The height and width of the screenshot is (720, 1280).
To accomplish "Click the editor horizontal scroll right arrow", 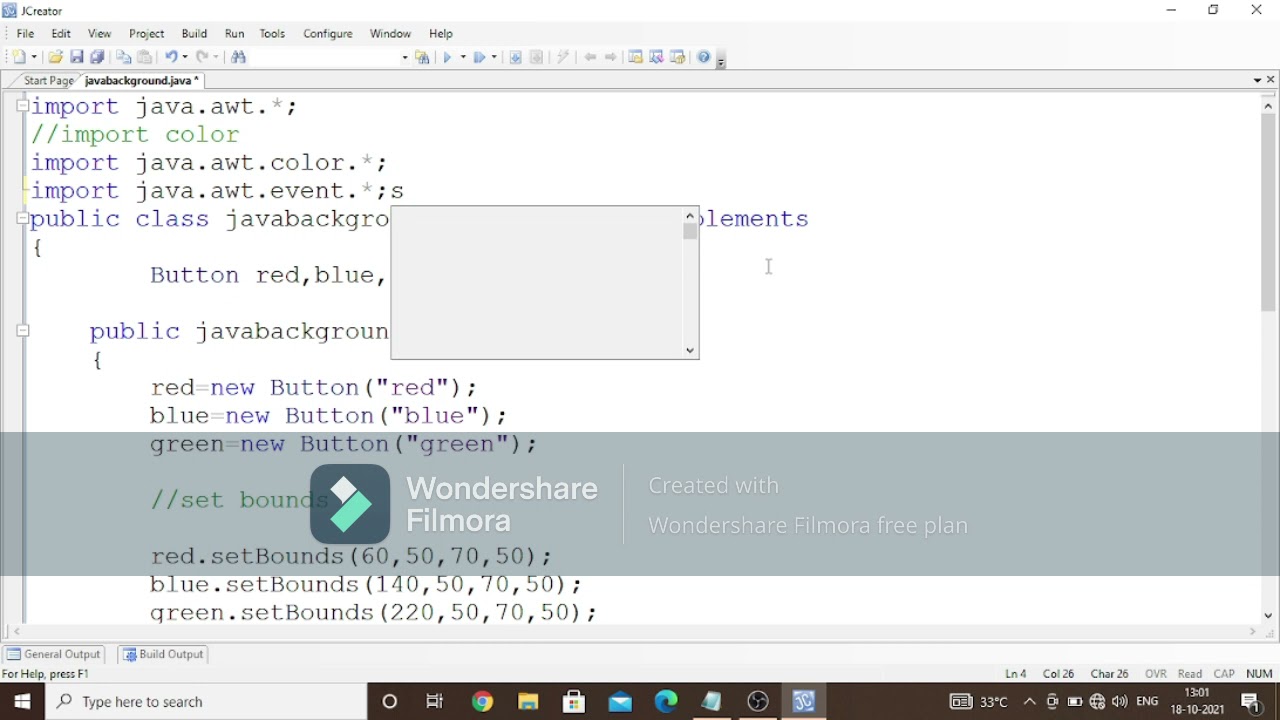I will coord(1253,632).
